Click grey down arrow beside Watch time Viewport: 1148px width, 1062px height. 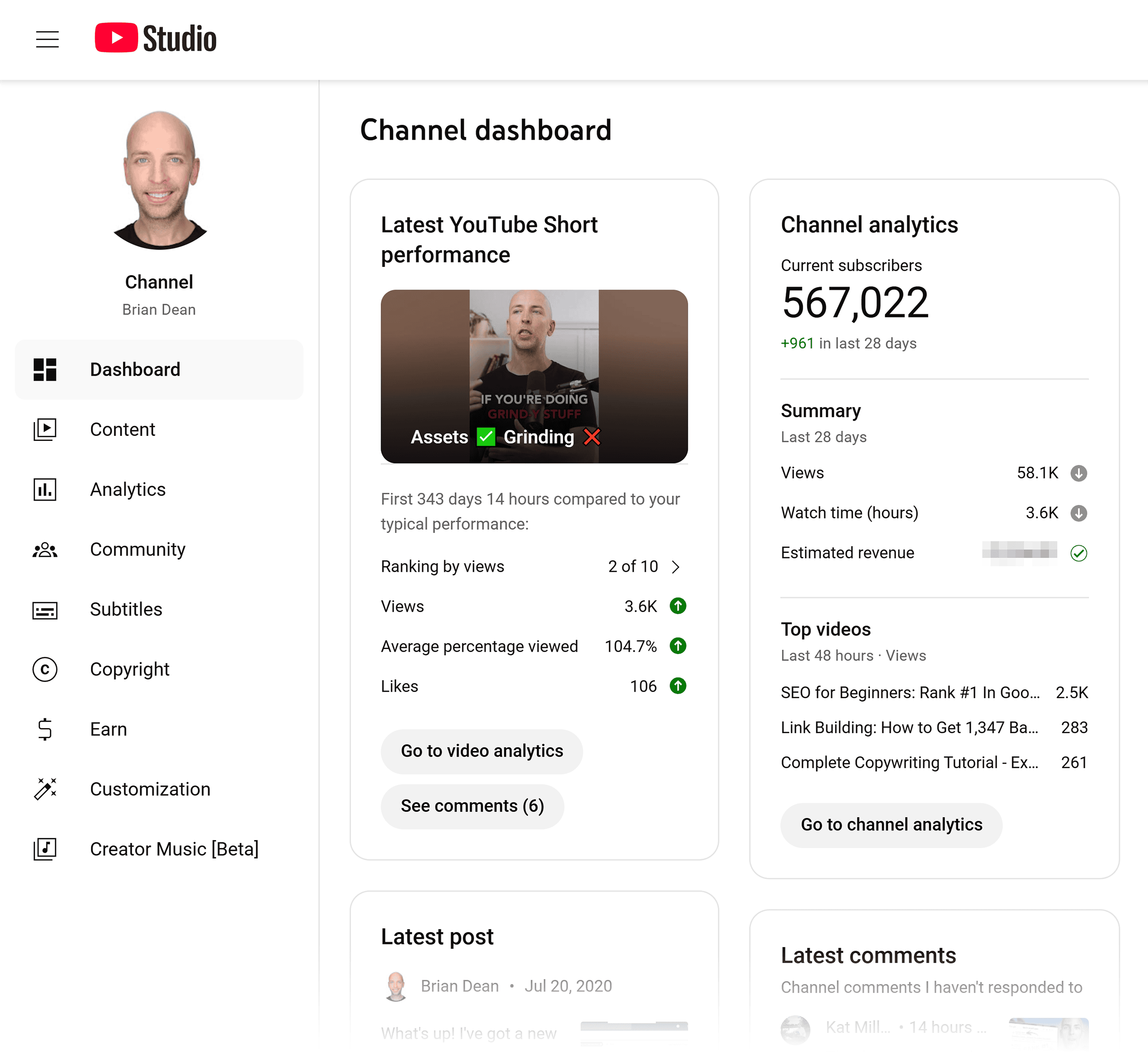click(x=1079, y=513)
